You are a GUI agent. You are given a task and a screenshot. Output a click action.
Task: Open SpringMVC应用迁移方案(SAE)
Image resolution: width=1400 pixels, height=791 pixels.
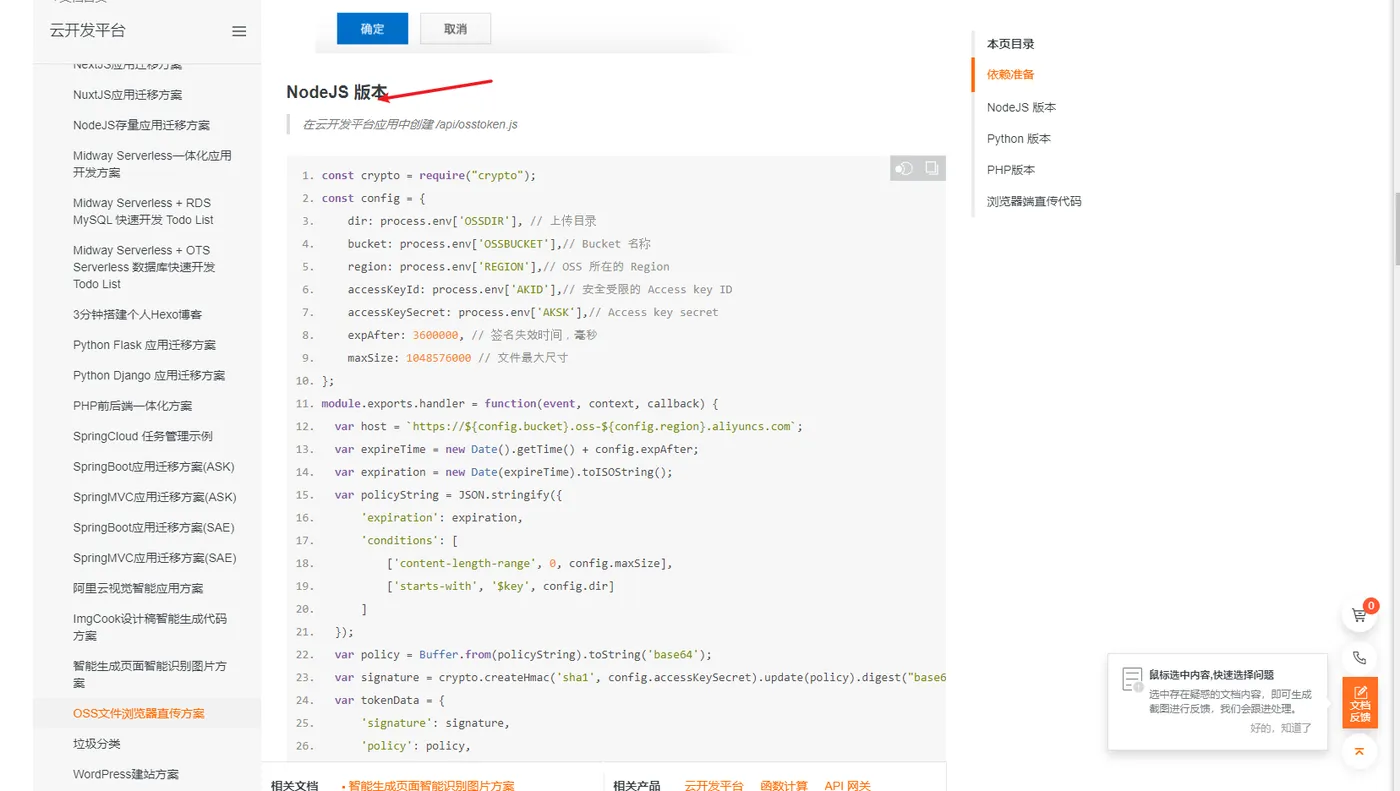[x=155, y=558]
